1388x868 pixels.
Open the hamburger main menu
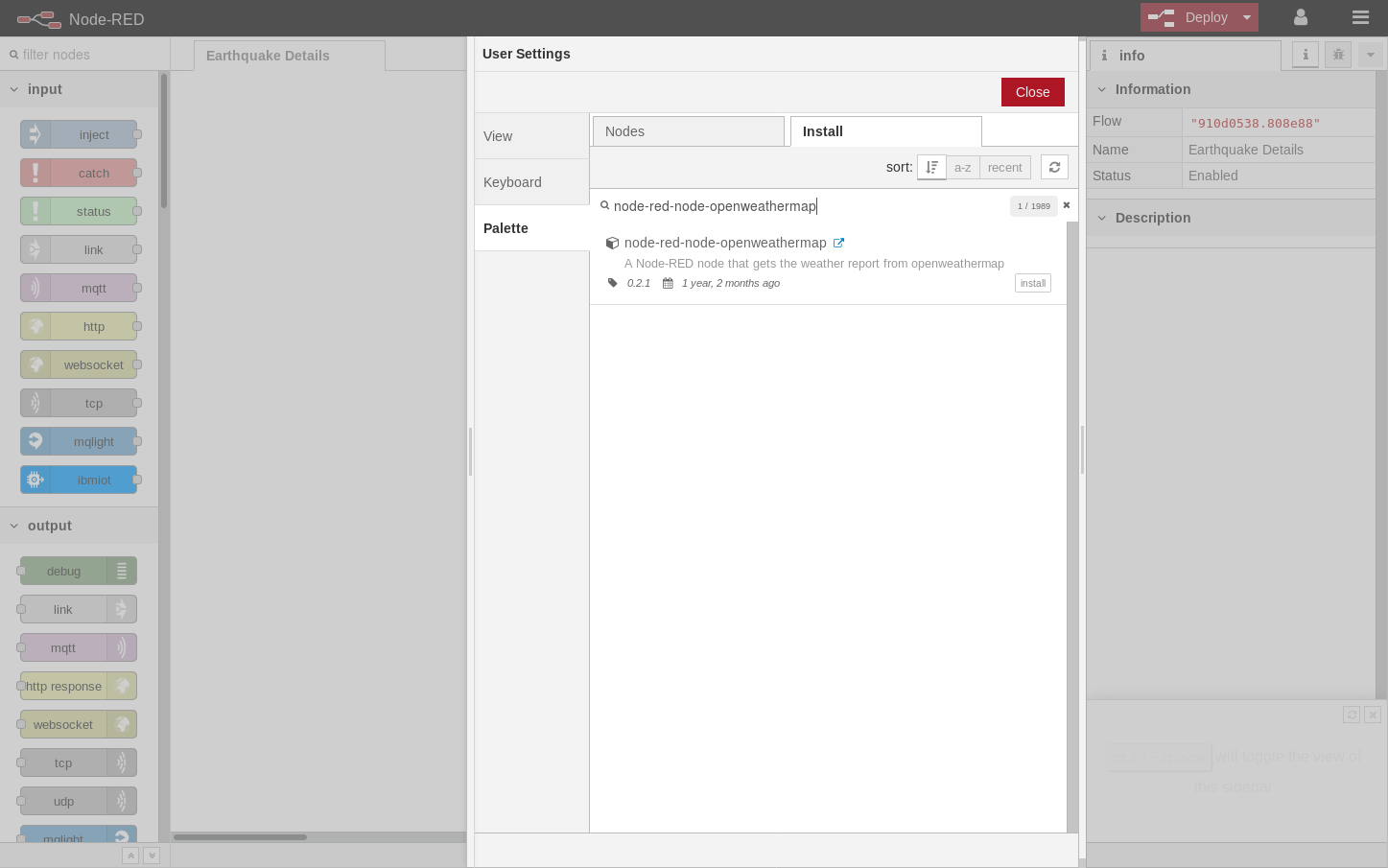[1360, 17]
